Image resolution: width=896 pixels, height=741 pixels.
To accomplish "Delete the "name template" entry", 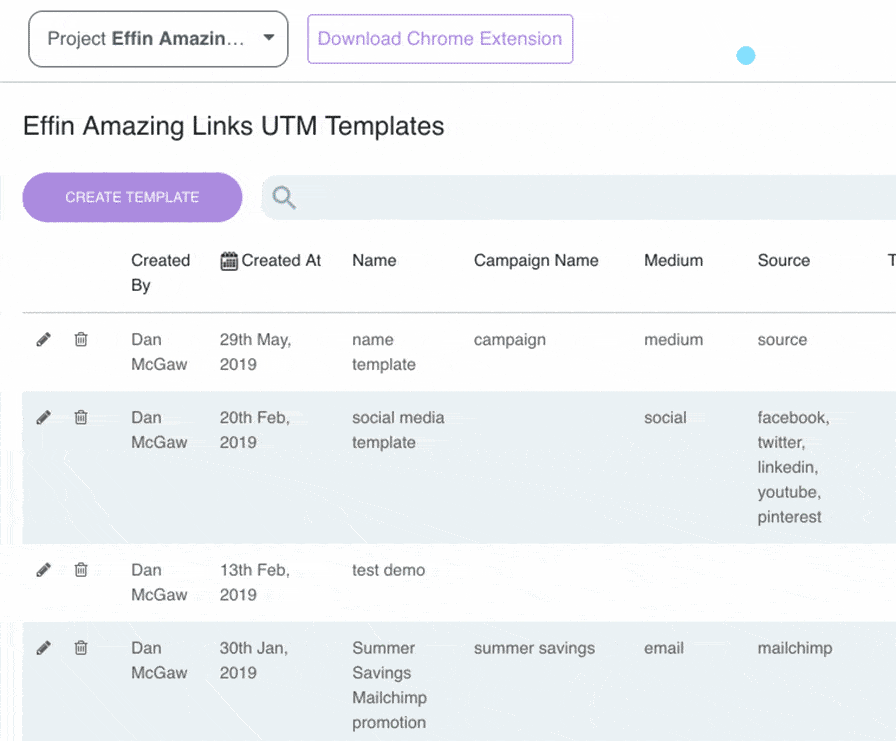I will [81, 339].
